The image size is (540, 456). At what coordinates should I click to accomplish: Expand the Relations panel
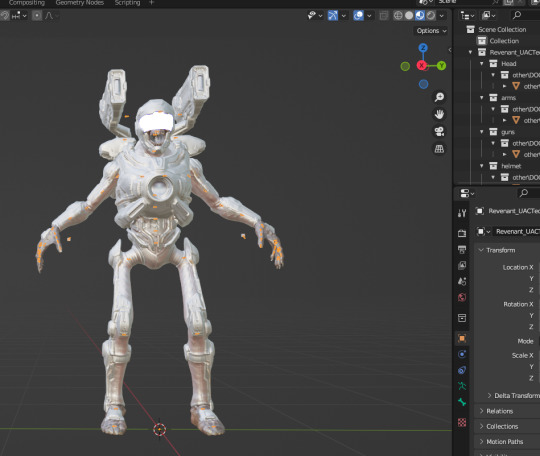tap(507, 411)
